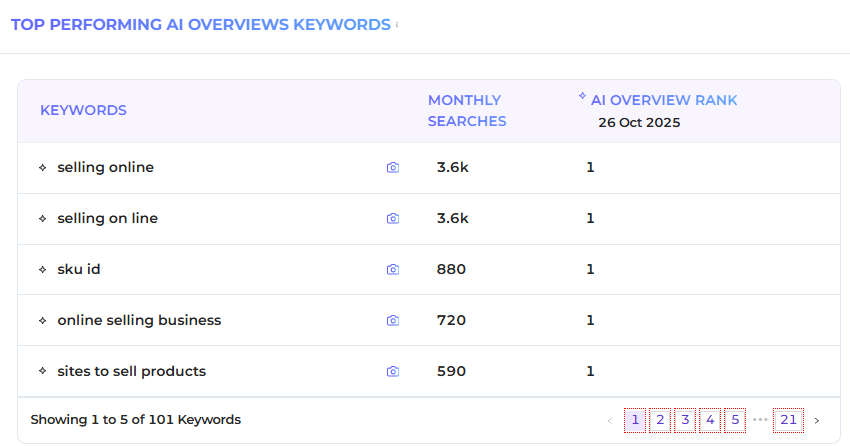Screen dimensions: 850x446
Task: Jump to last page 21
Action: (x=788, y=420)
